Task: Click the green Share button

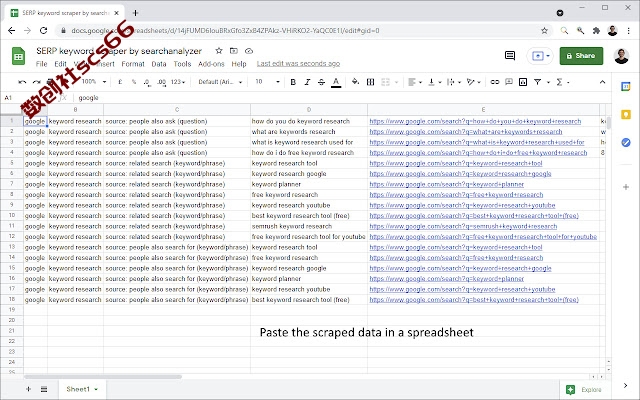Action: [581, 56]
